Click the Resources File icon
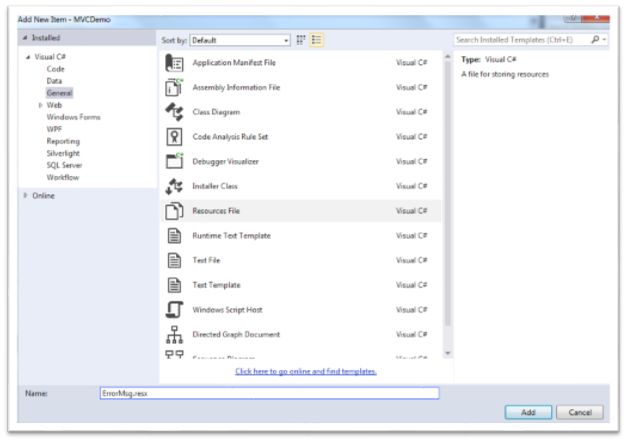 click(x=174, y=211)
